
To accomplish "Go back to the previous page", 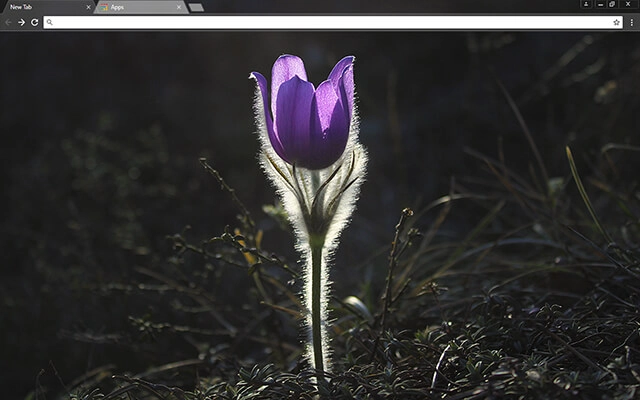I will click(8, 22).
